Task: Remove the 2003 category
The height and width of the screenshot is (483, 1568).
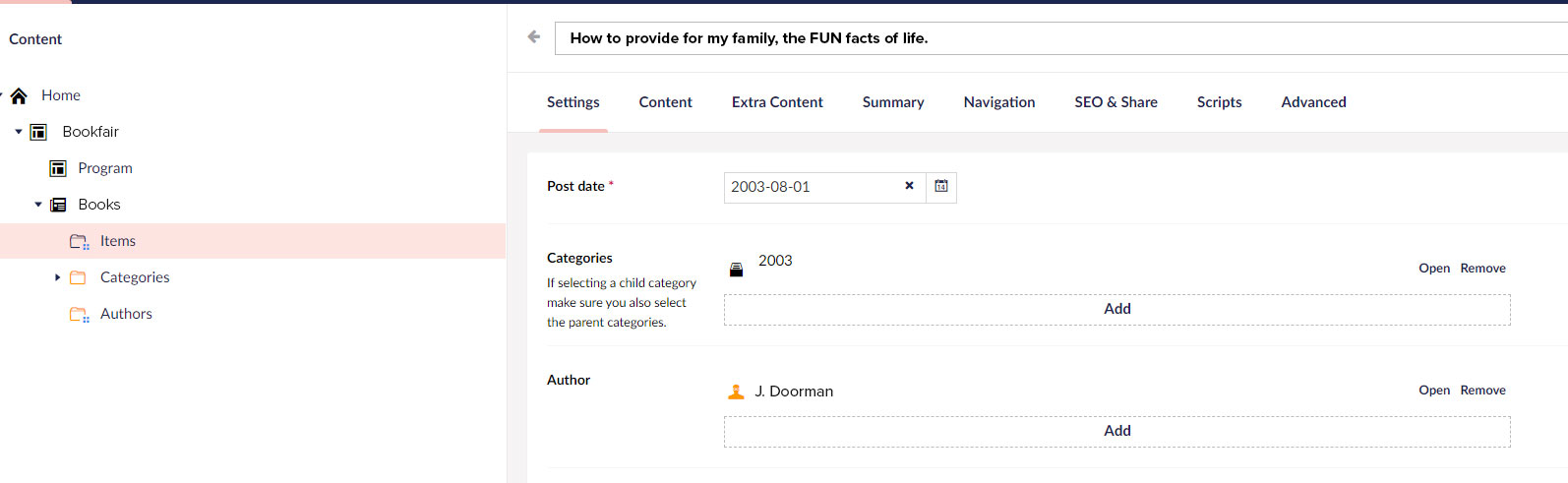Action: click(x=1482, y=269)
